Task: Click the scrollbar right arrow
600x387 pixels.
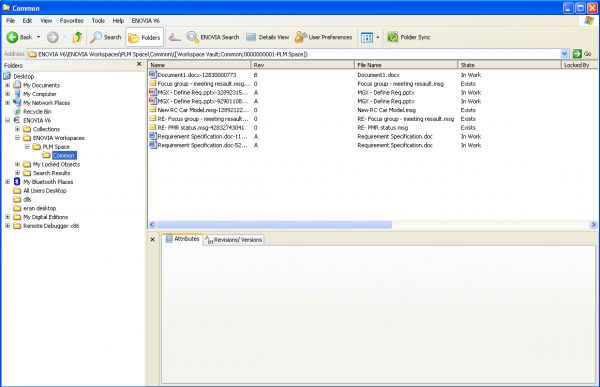Action: (593, 225)
